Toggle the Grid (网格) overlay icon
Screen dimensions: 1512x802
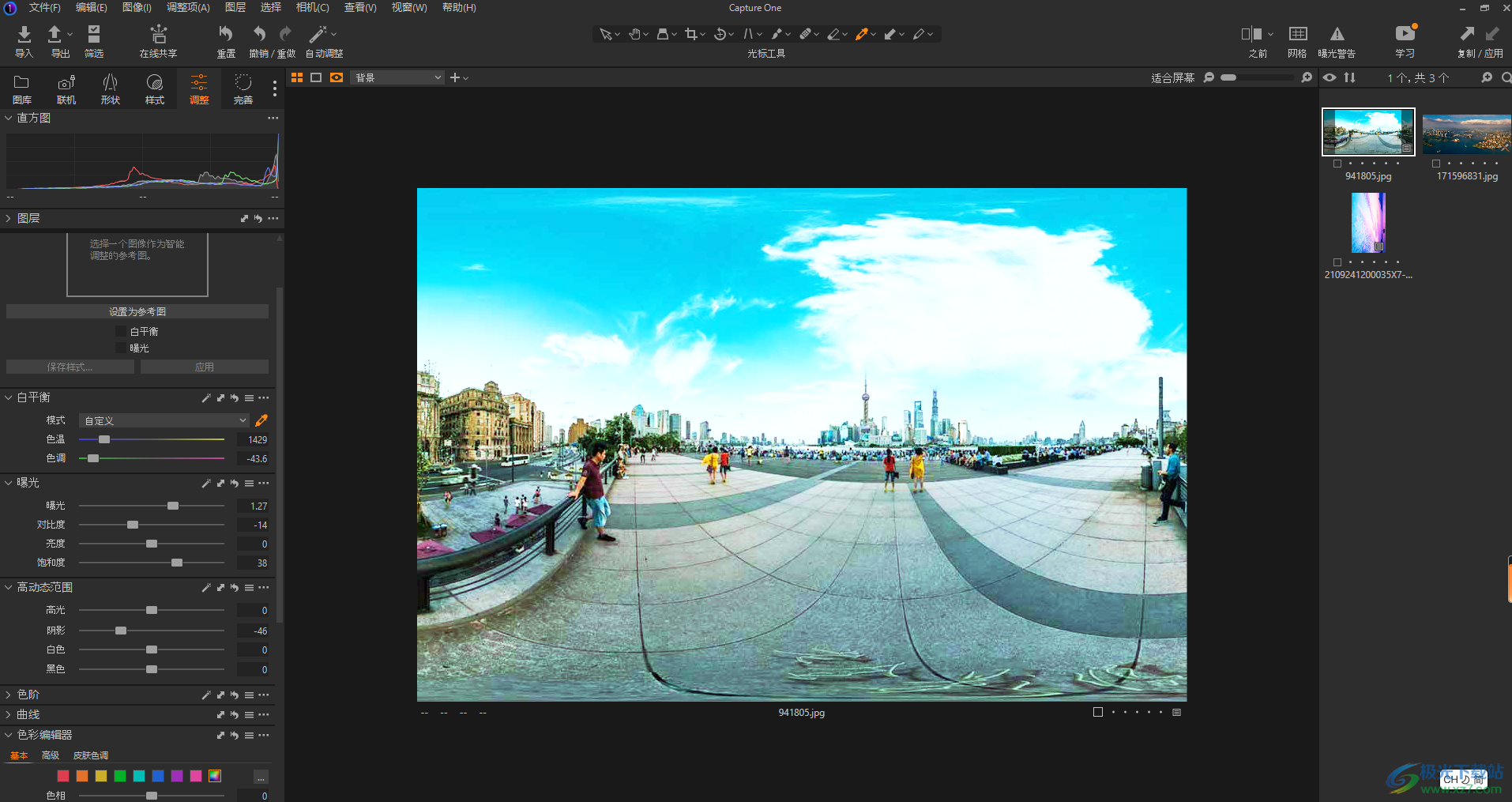coord(1297,34)
